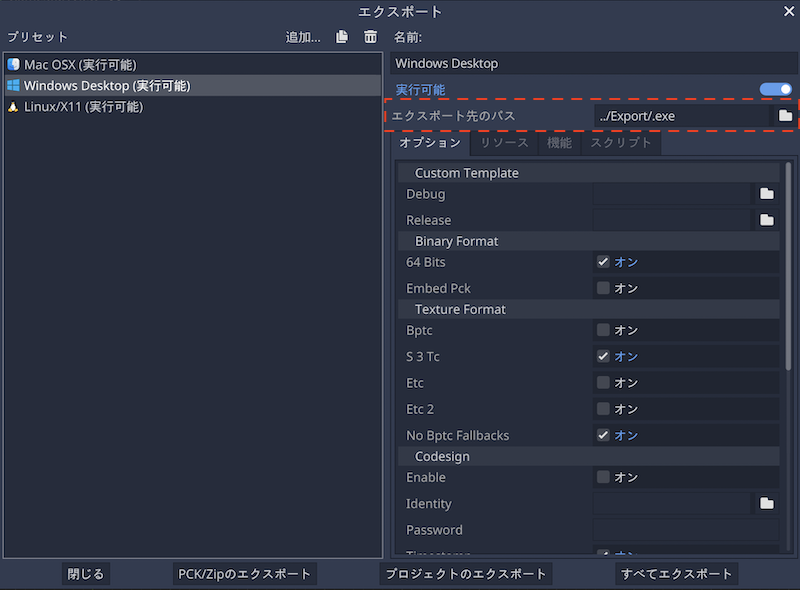Image resolution: width=800 pixels, height=590 pixels.
Task: Toggle the 実行可能 runnable switch
Action: tap(776, 90)
